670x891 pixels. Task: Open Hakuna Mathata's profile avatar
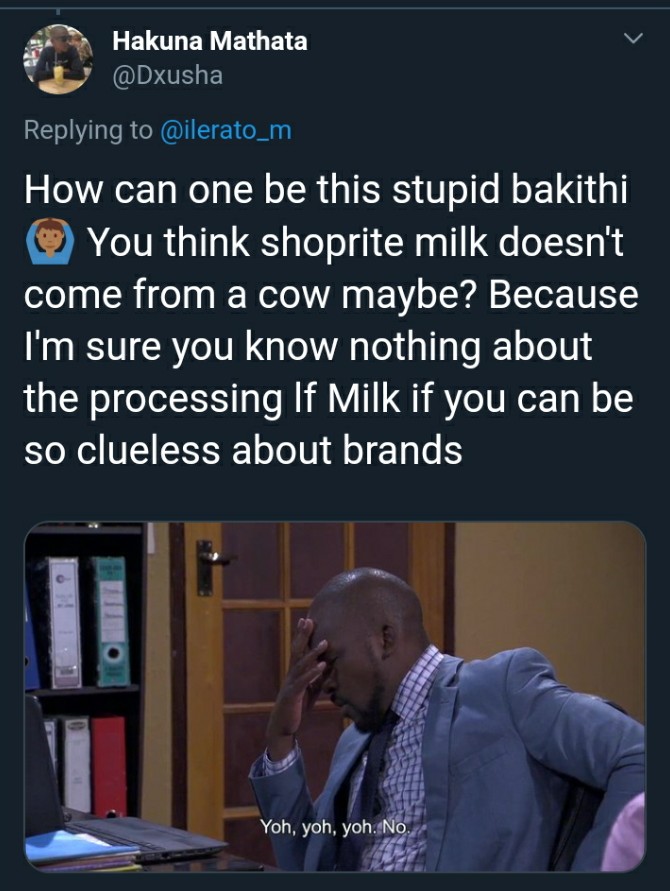(x=58, y=59)
